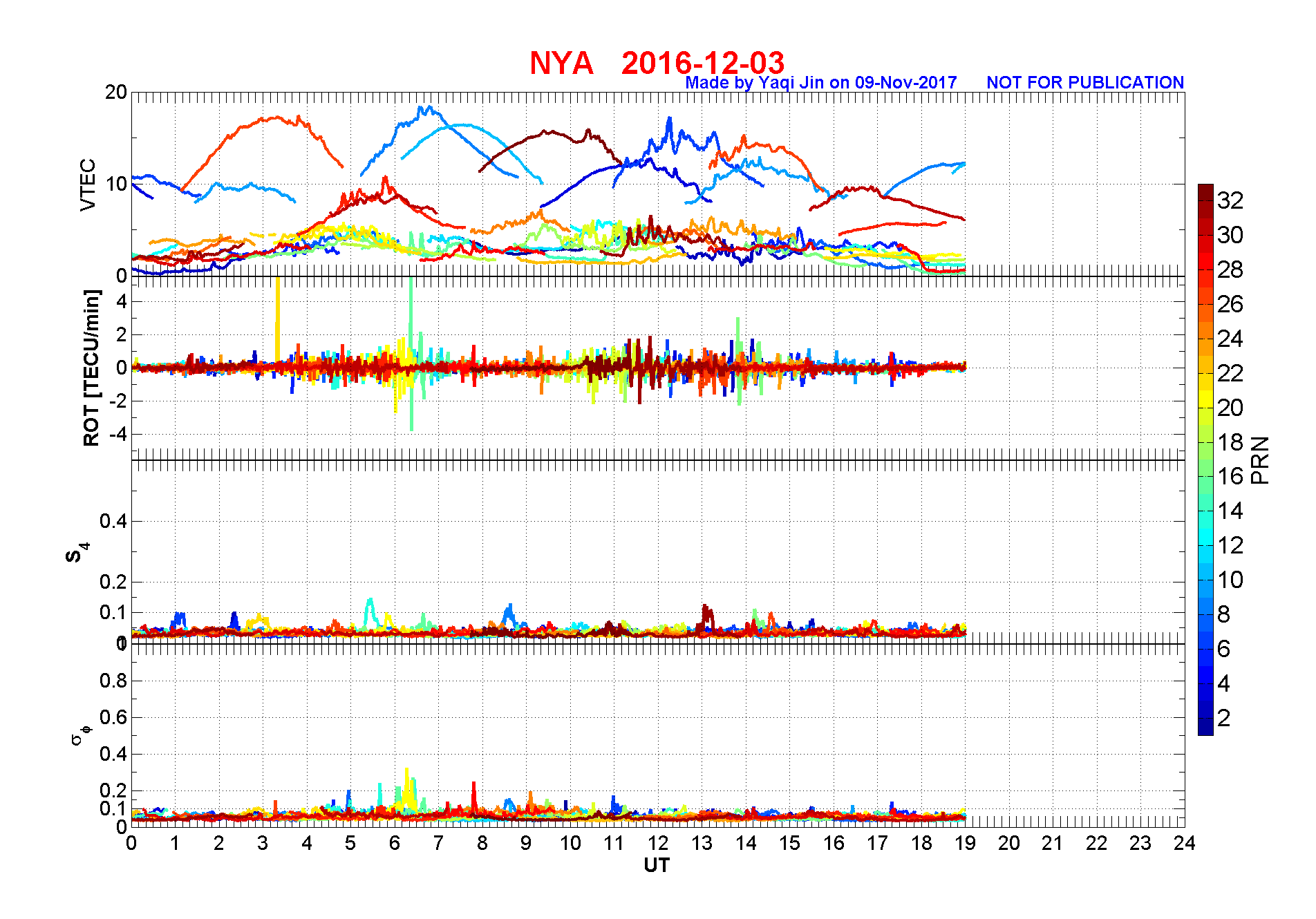Screen dimensions: 1316x919
Task: Click the tall green ROT spike near 6.4 UT
Action: click(x=411, y=352)
